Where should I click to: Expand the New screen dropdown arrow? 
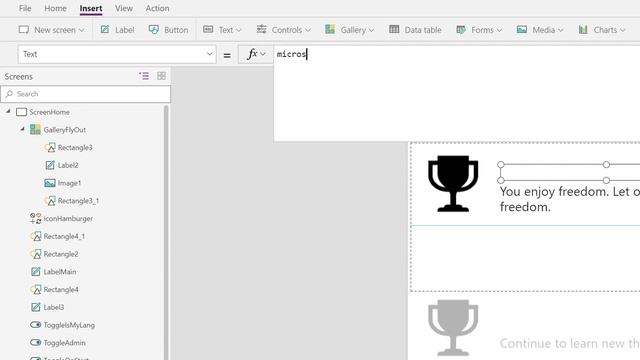81,30
